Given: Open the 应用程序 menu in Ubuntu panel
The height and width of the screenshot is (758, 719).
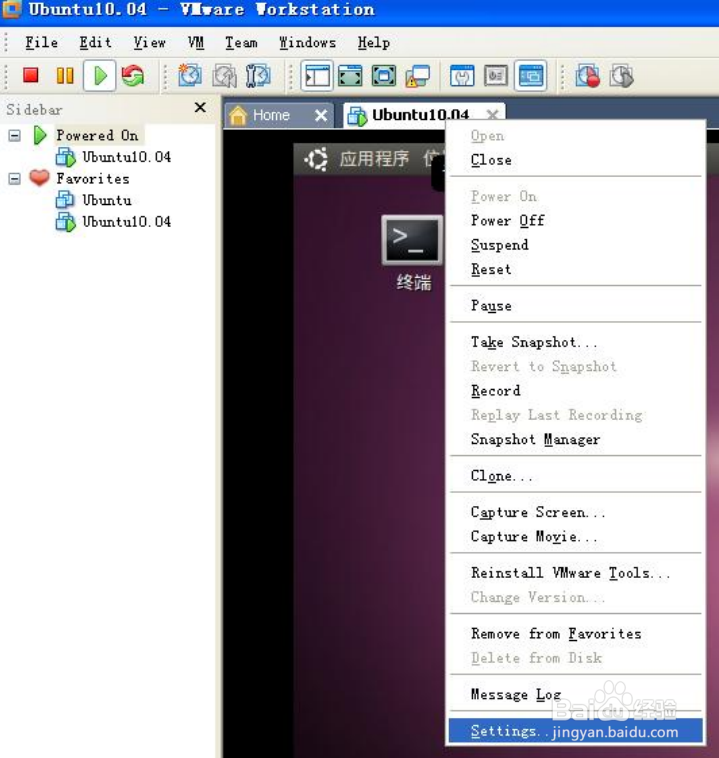Looking at the screenshot, I should click(x=374, y=159).
